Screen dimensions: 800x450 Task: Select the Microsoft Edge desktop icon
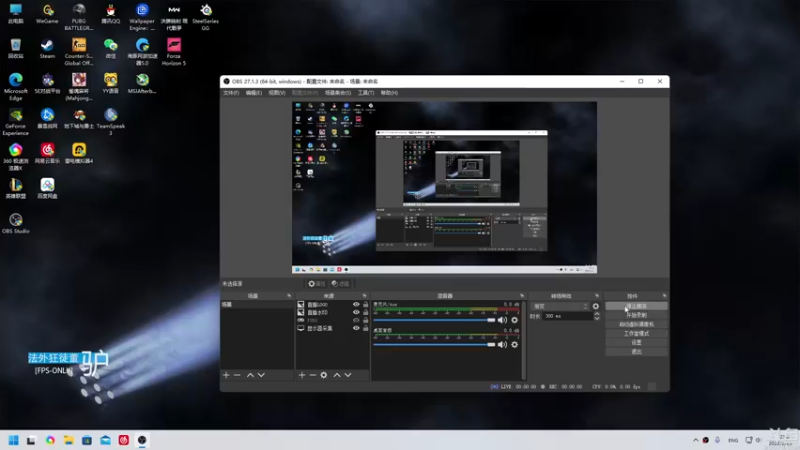[15, 87]
